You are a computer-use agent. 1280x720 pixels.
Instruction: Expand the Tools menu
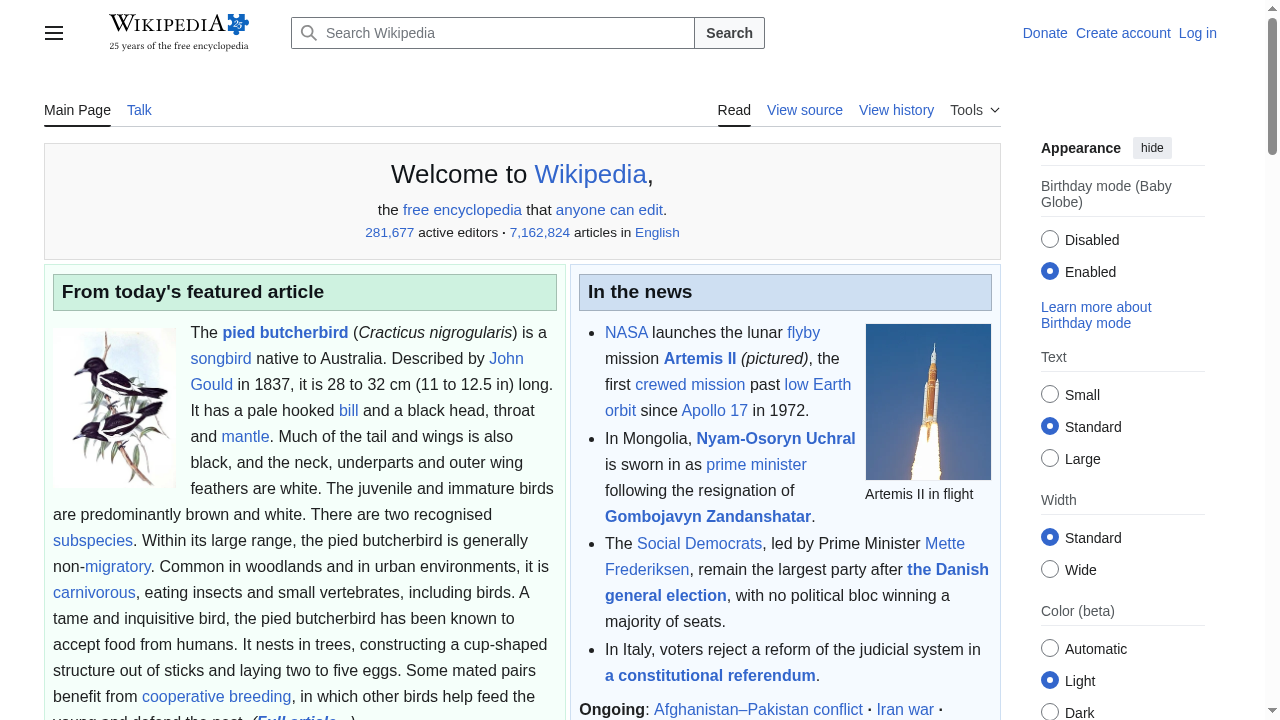974,110
